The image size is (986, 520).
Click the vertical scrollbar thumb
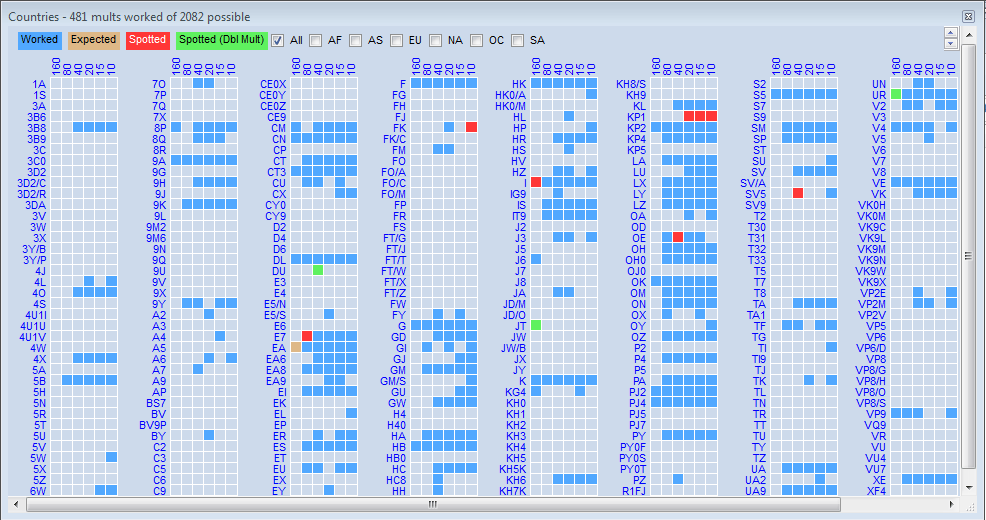click(968, 255)
